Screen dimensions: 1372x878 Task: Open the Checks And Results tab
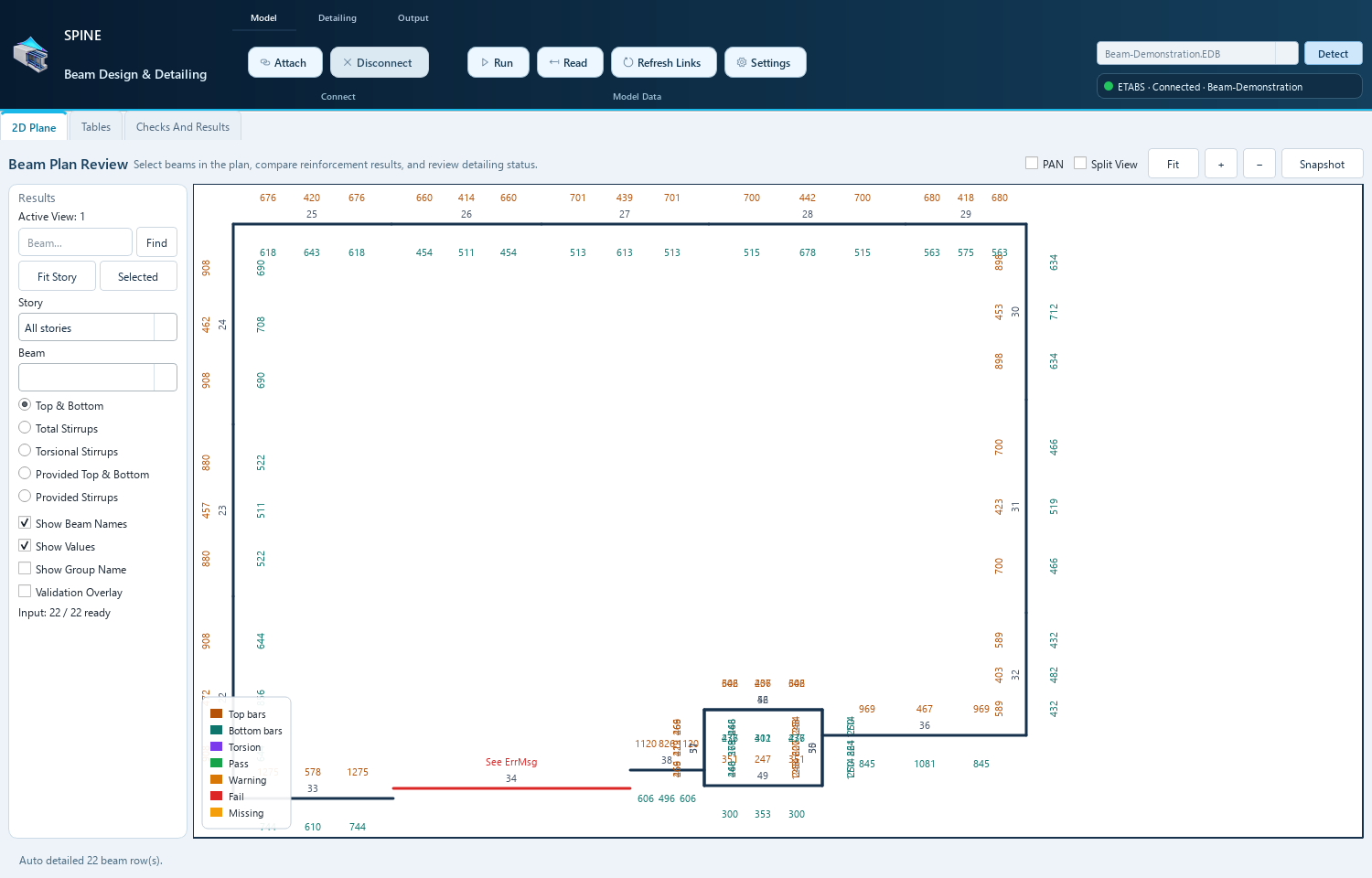pyautogui.click(x=183, y=127)
